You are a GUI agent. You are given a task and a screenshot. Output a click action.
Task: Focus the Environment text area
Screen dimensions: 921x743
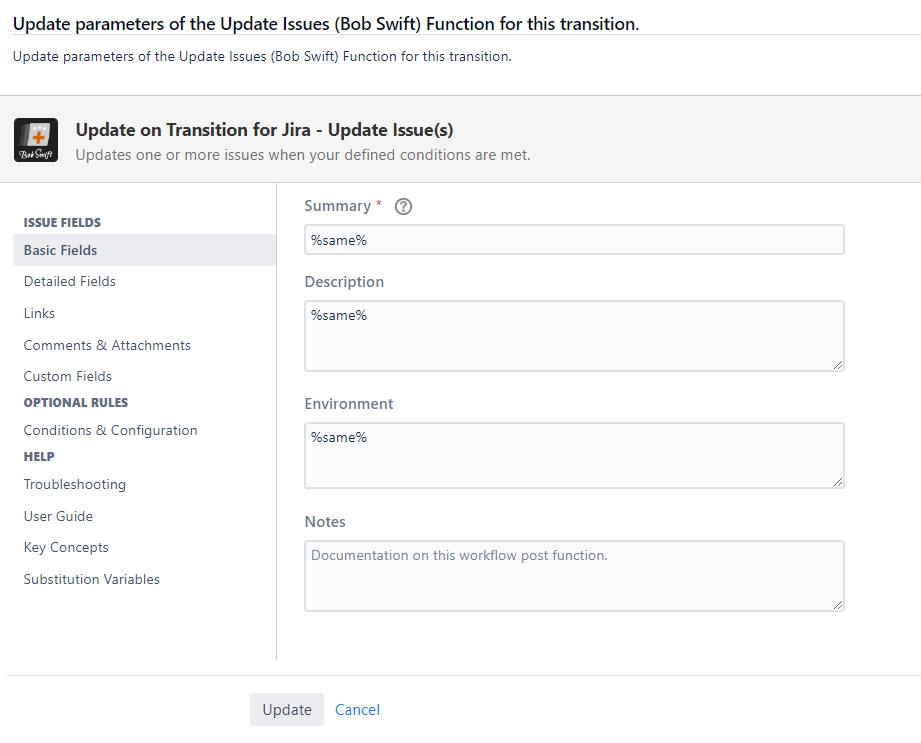pyautogui.click(x=574, y=455)
